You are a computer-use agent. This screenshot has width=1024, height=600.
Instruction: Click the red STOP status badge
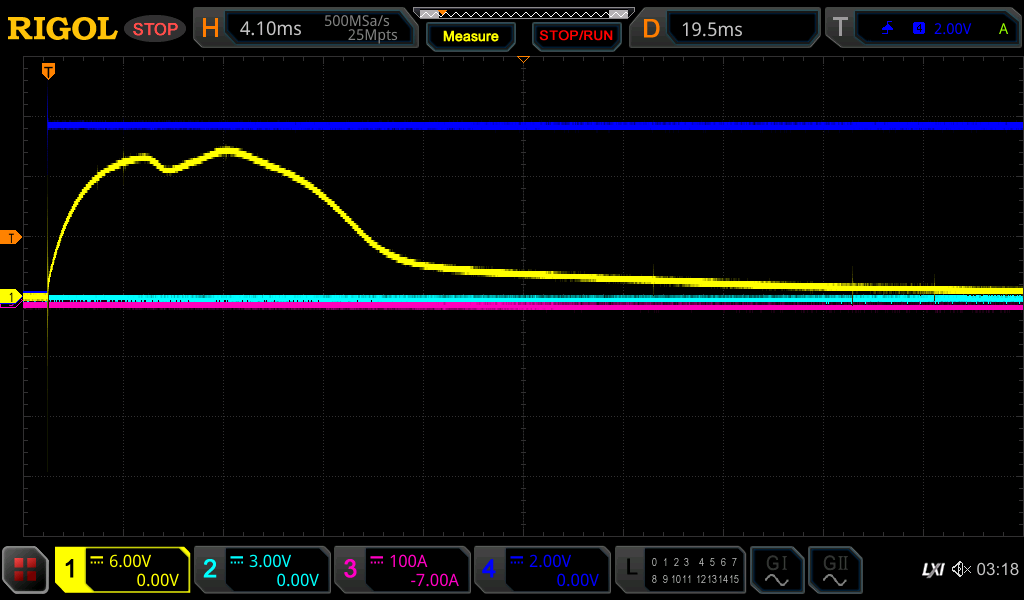point(155,29)
